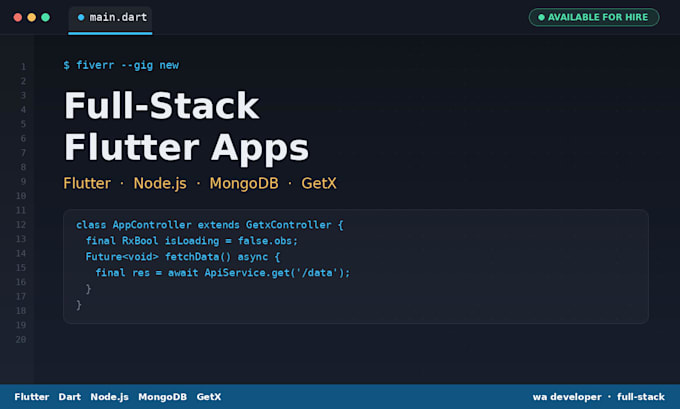
Task: Click 'Flutter' in the status bar
Action: (x=32, y=397)
